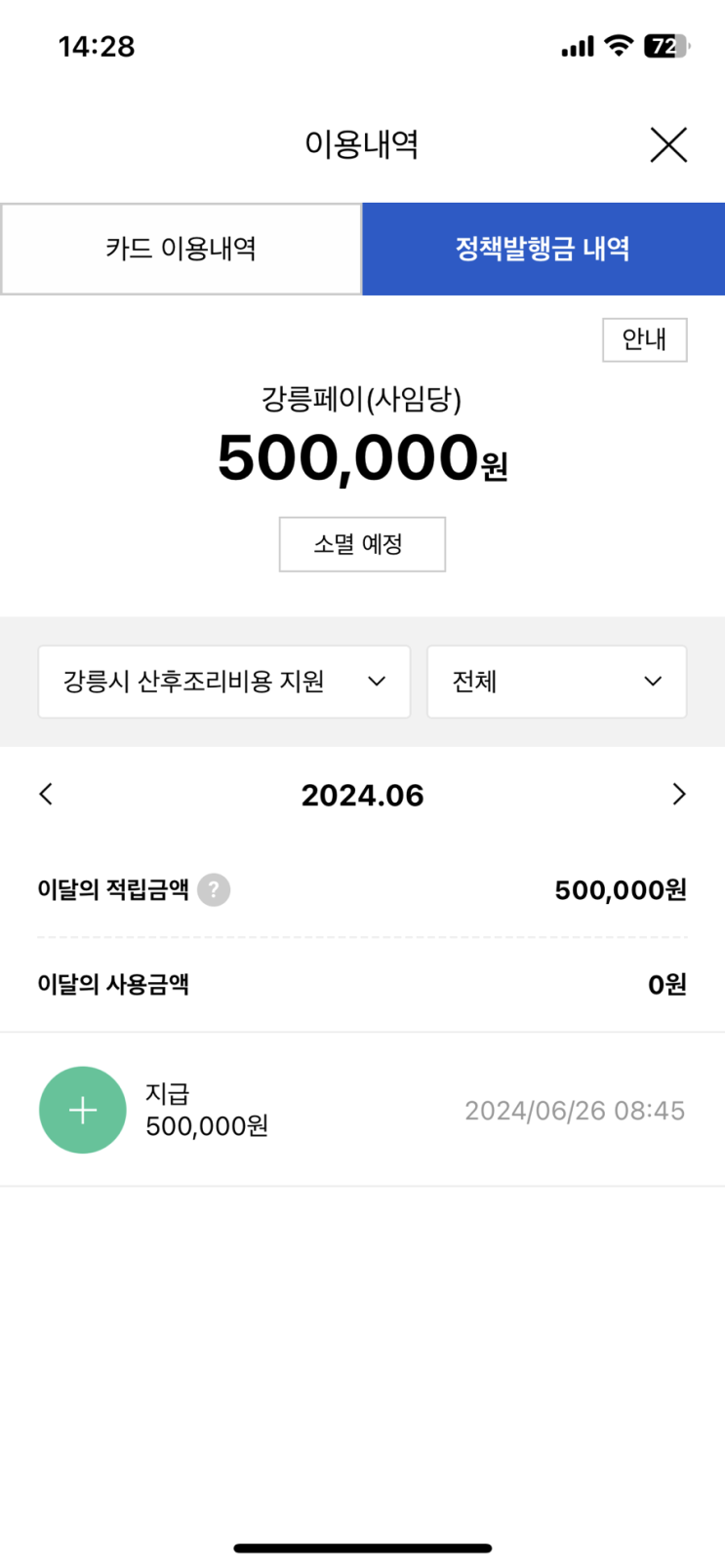Switch to 카드 이용내역 tab

[181, 249]
